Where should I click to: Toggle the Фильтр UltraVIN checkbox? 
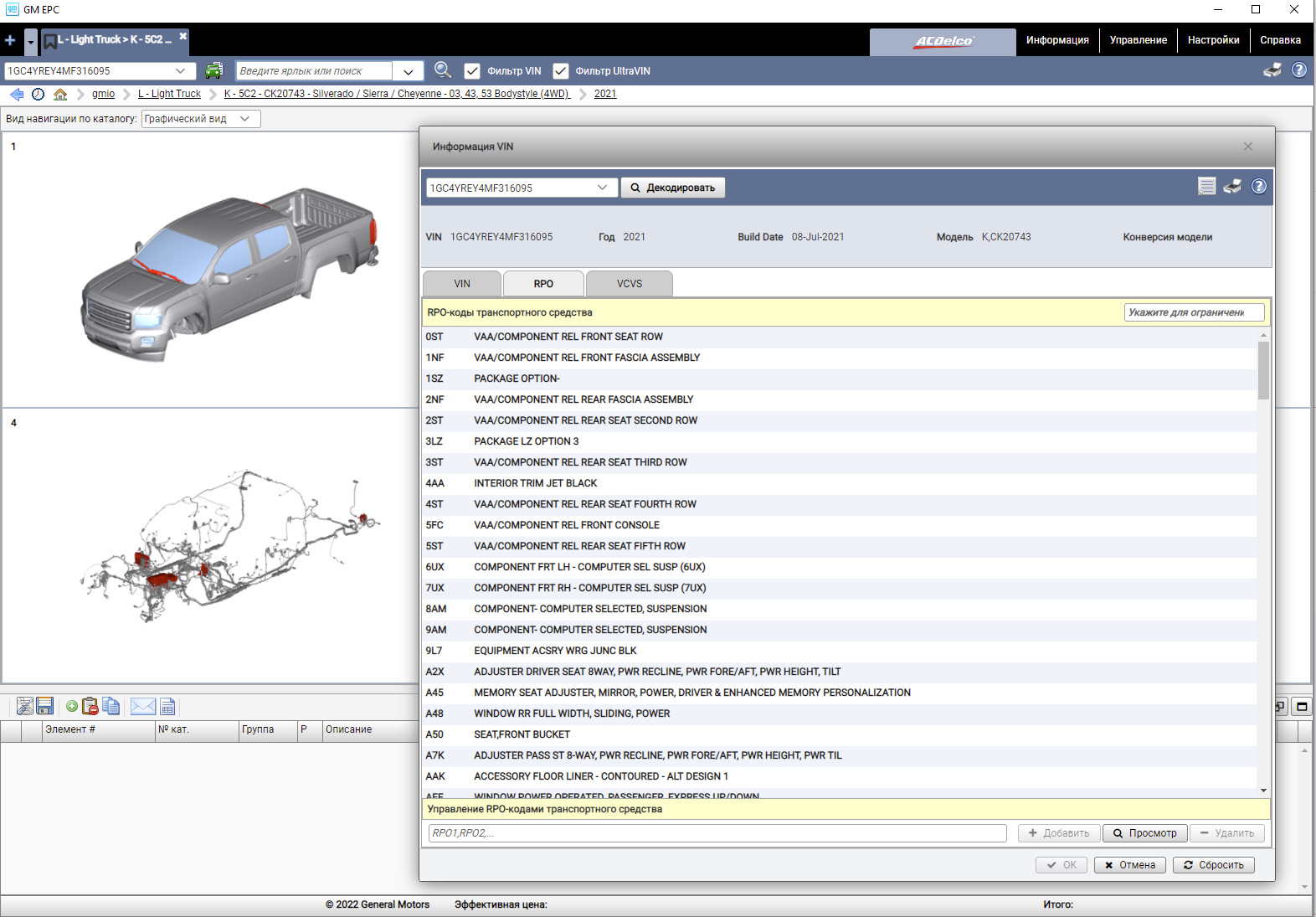point(561,71)
